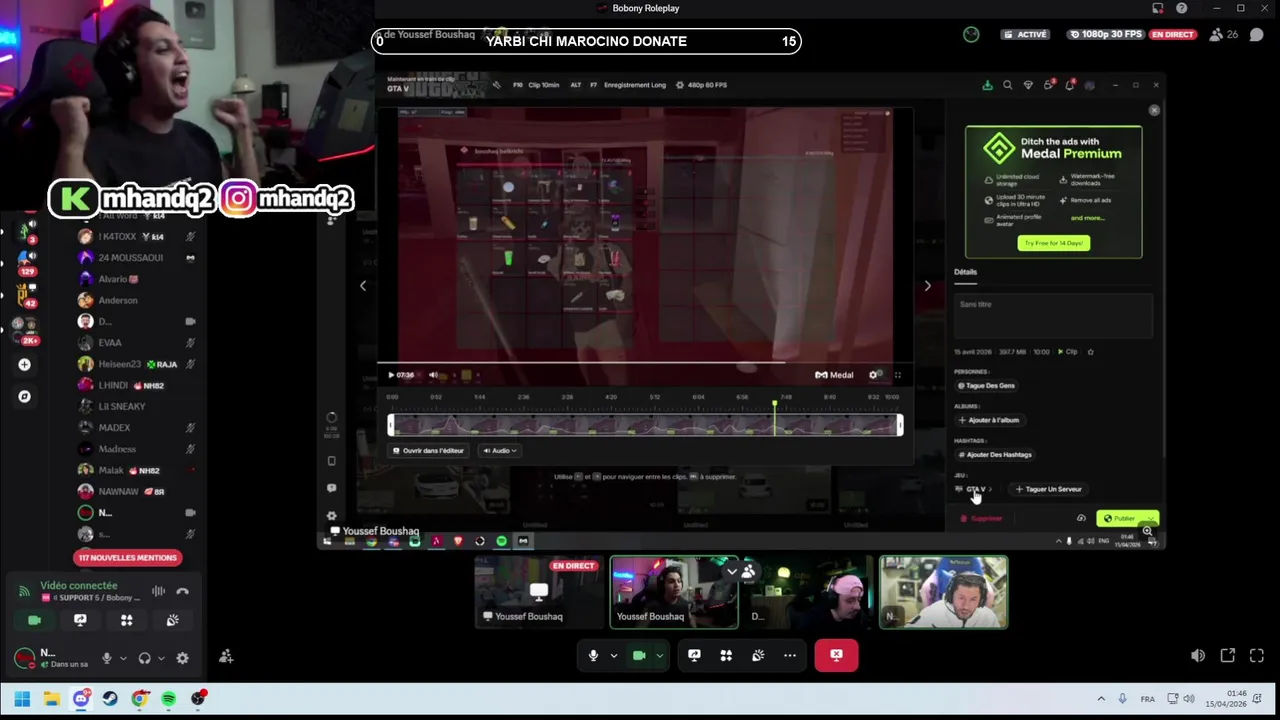Expand headphone output options arrow

pos(161,658)
